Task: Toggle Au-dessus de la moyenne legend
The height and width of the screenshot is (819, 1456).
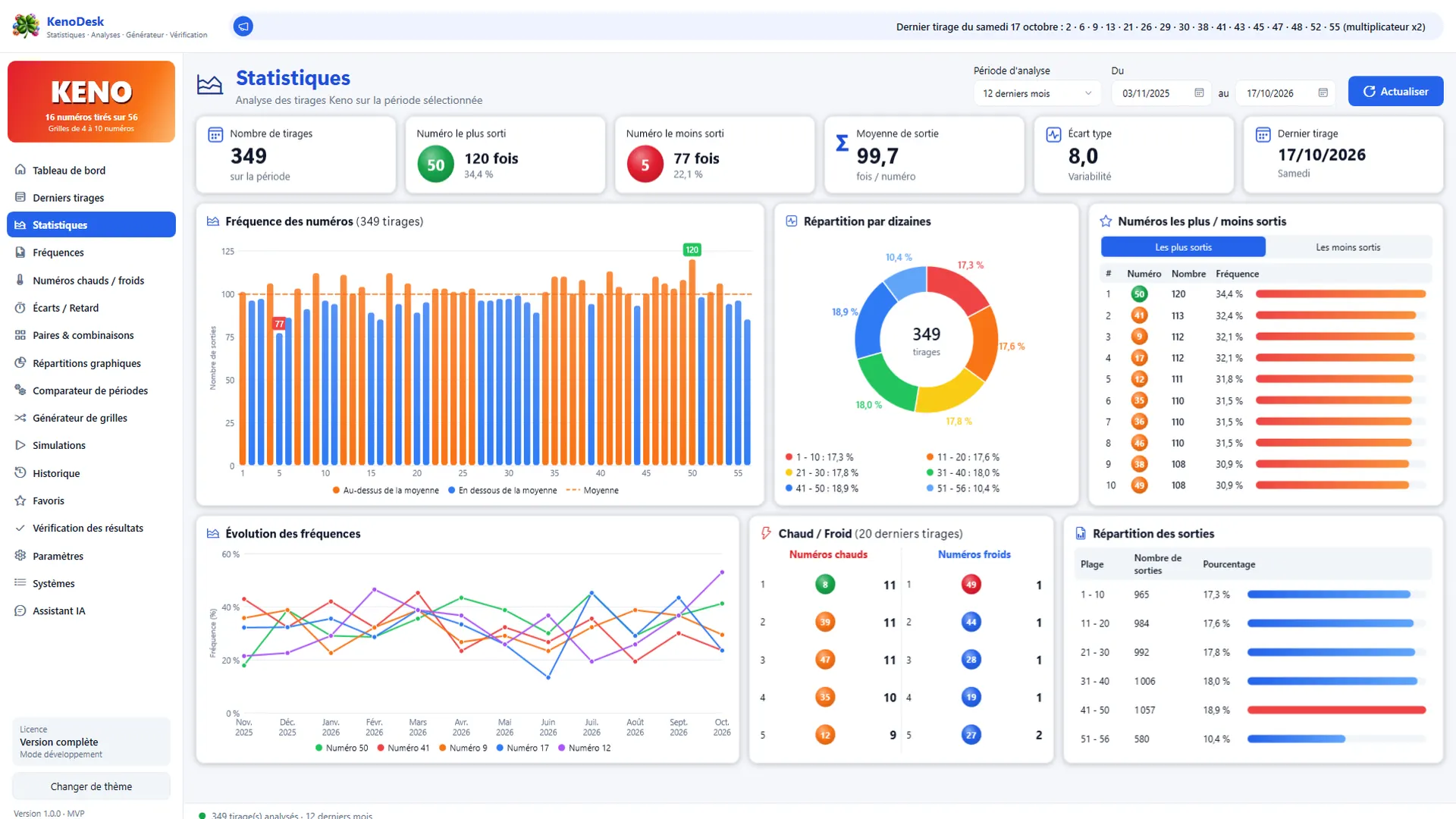Action: coord(385,491)
